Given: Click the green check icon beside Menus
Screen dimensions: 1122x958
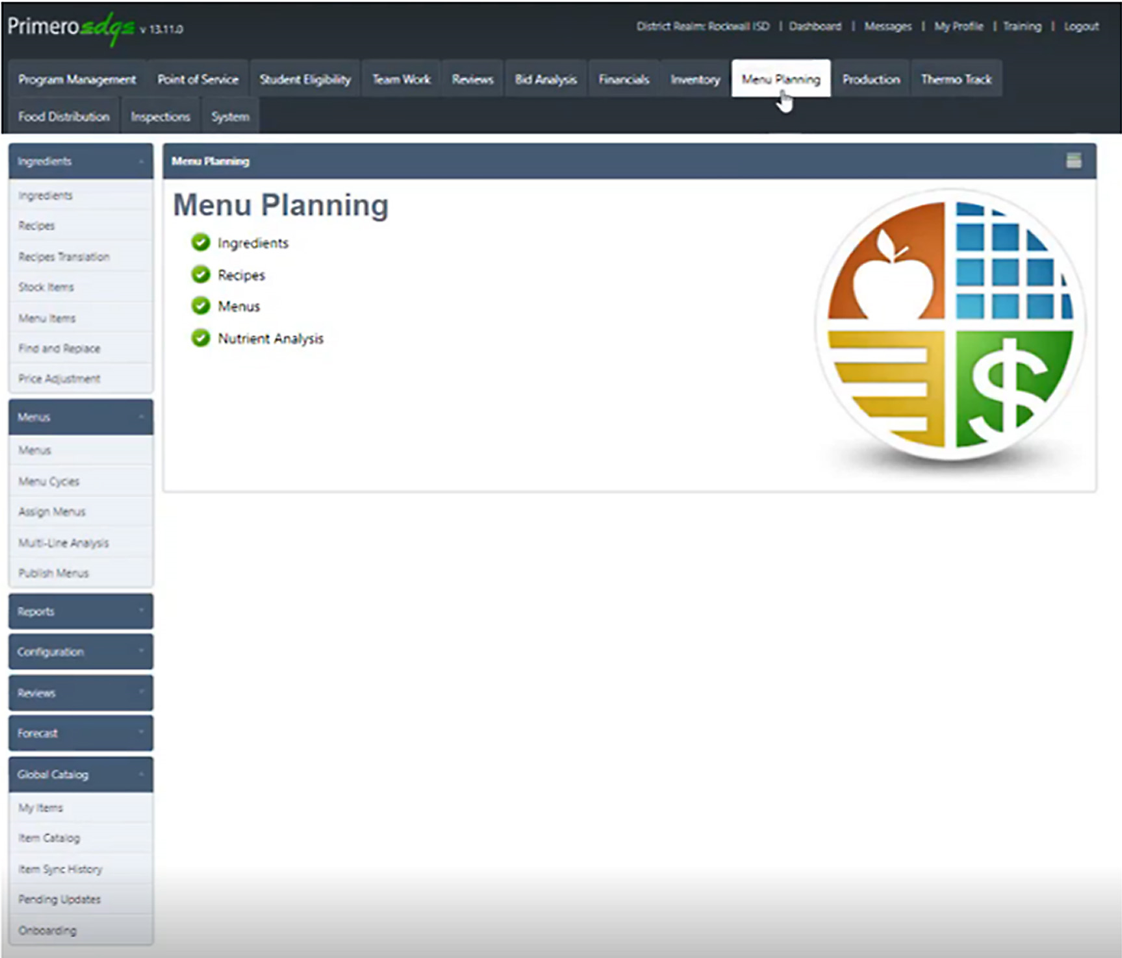Looking at the screenshot, I should (x=201, y=306).
